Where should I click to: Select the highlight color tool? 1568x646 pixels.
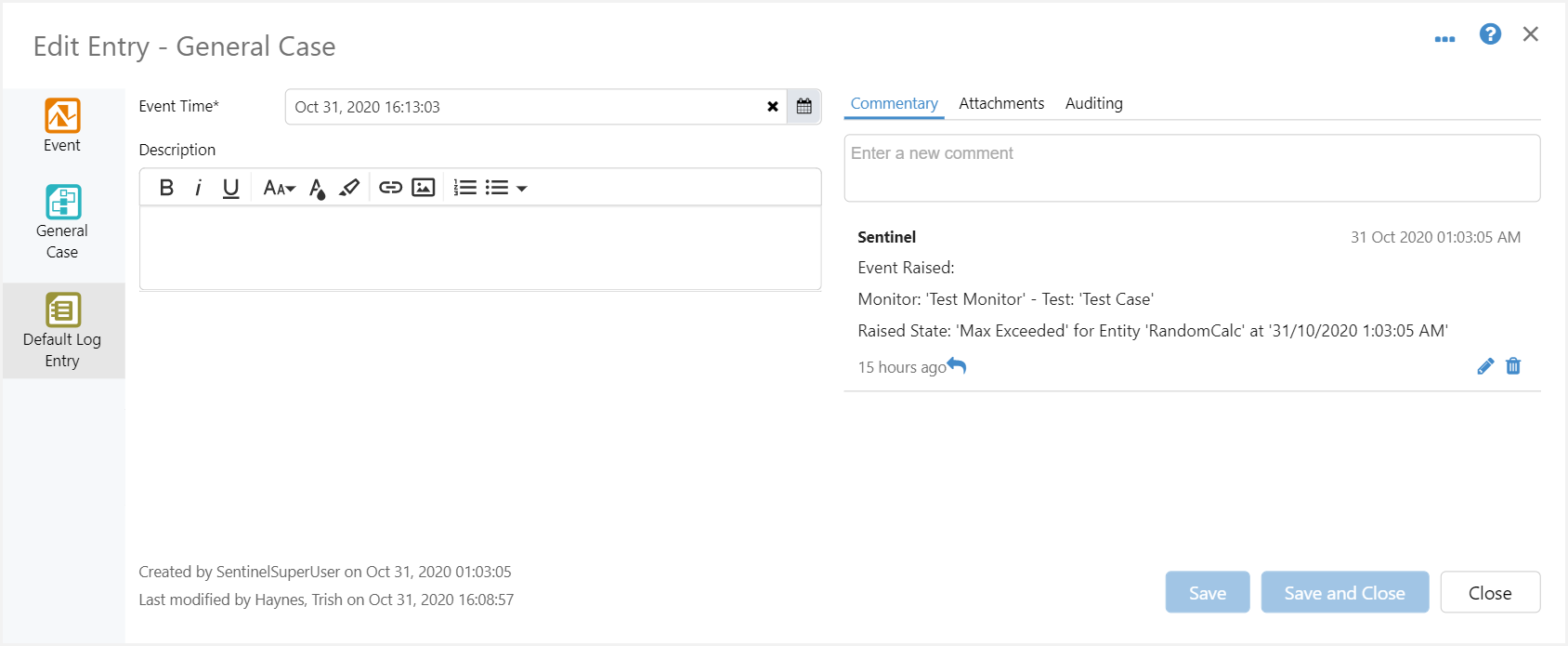(349, 188)
